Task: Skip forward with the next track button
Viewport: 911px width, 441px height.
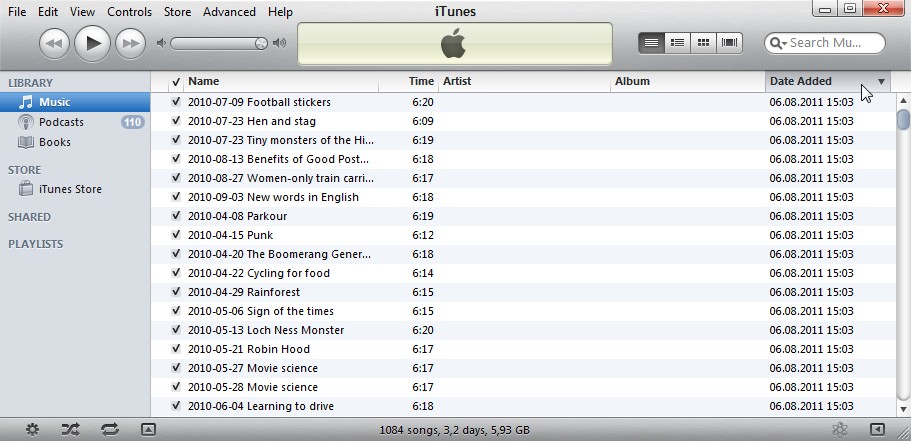Action: 130,44
